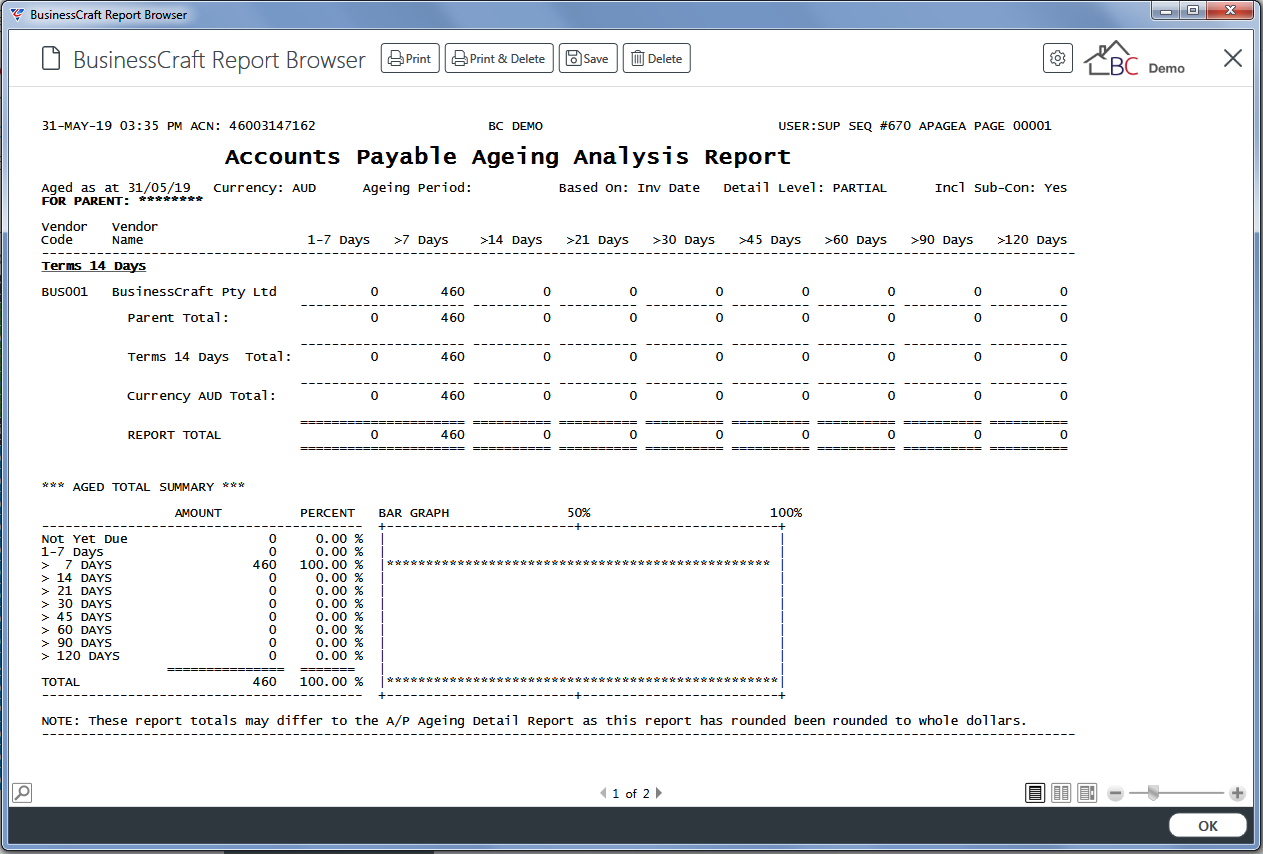Switch to two-page view
The image size is (1263, 854).
coord(1061,793)
